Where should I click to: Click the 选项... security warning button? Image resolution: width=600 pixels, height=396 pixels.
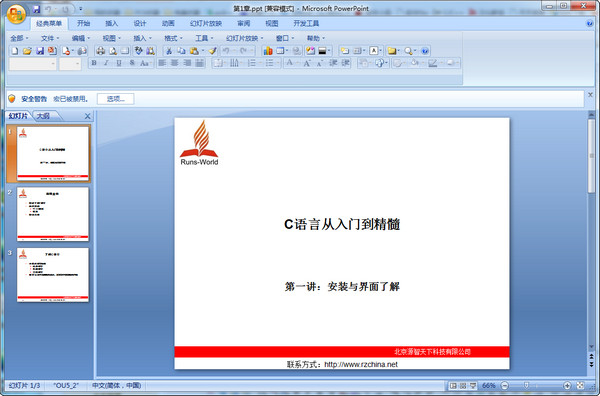[116, 99]
